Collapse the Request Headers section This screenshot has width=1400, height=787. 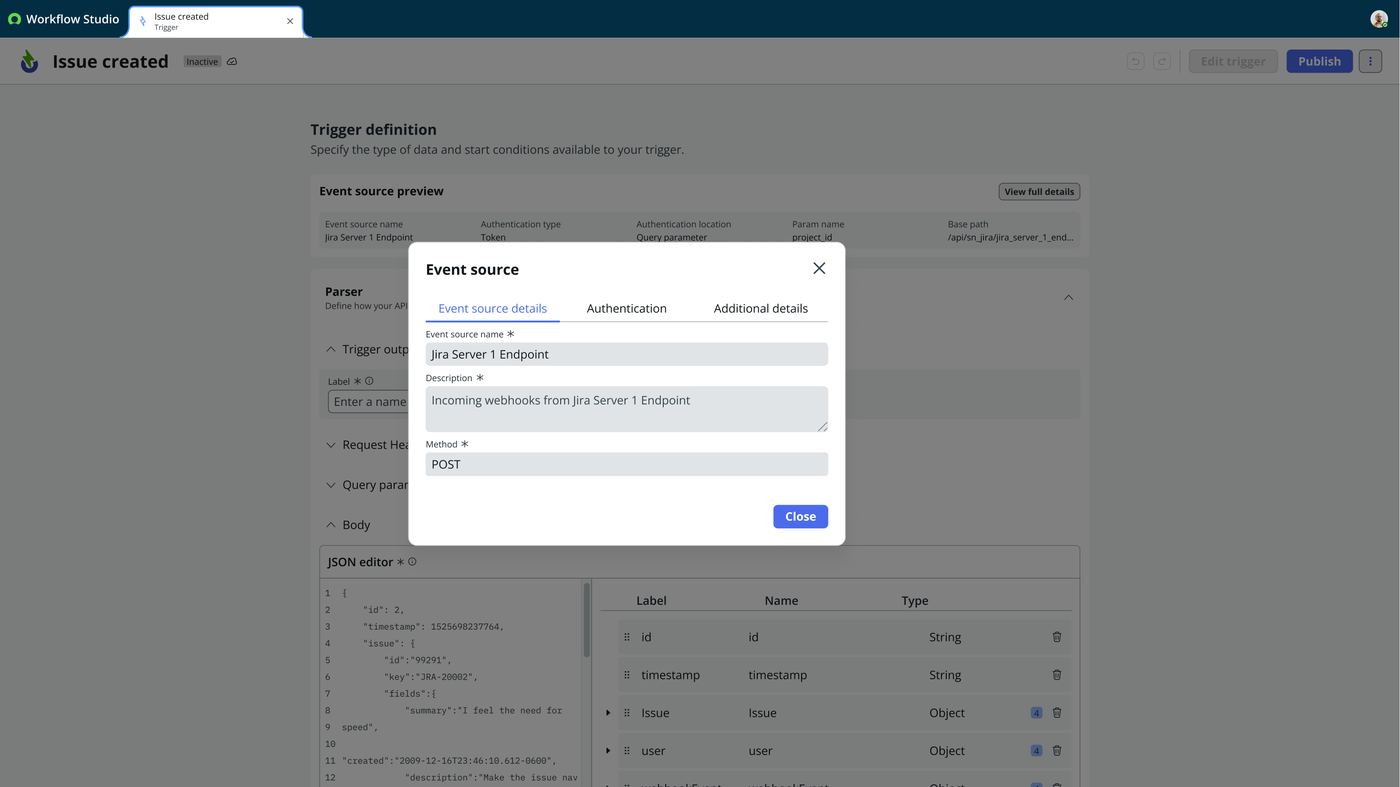point(331,445)
